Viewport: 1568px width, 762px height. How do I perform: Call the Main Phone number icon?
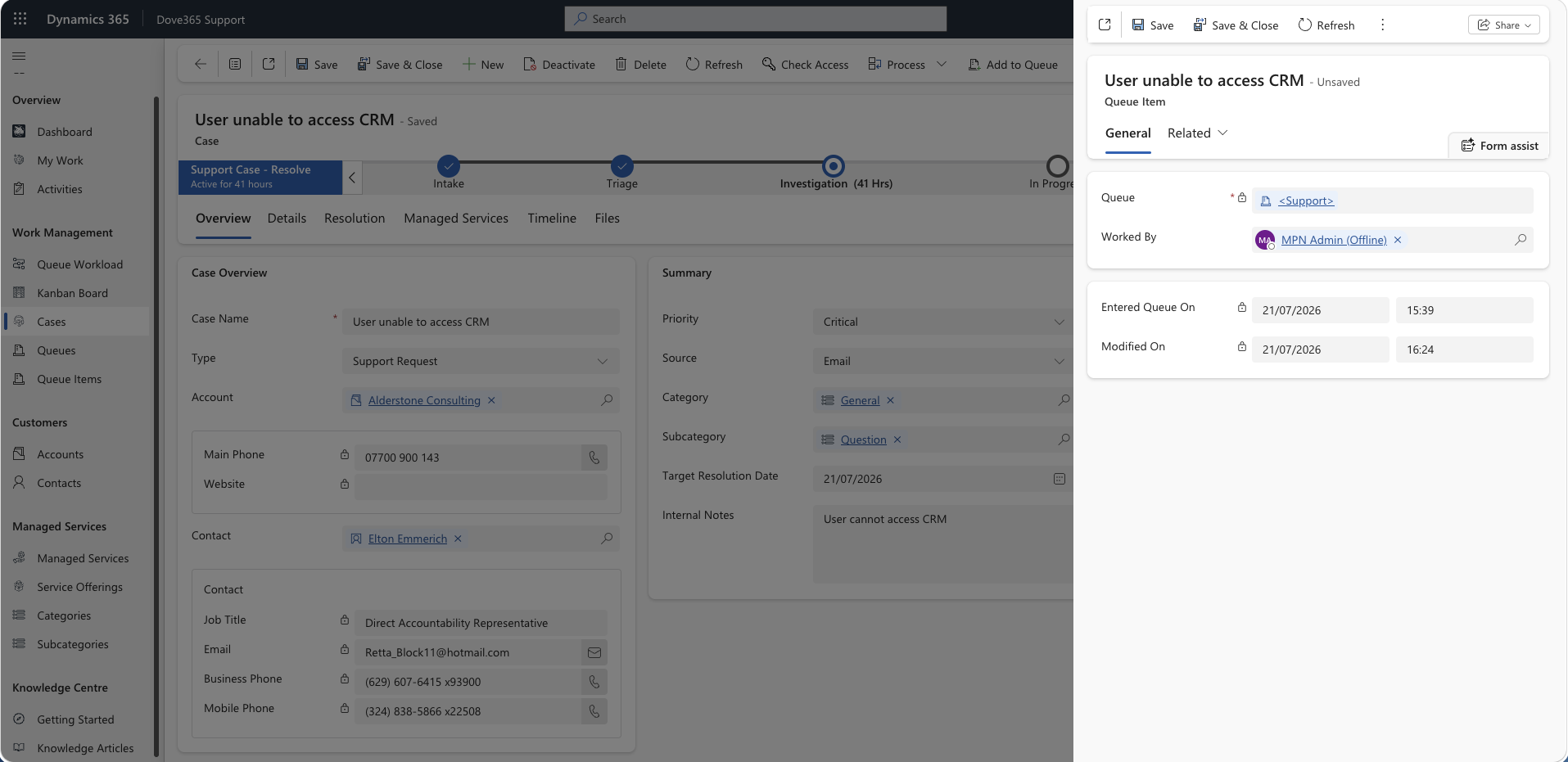pyautogui.click(x=594, y=458)
